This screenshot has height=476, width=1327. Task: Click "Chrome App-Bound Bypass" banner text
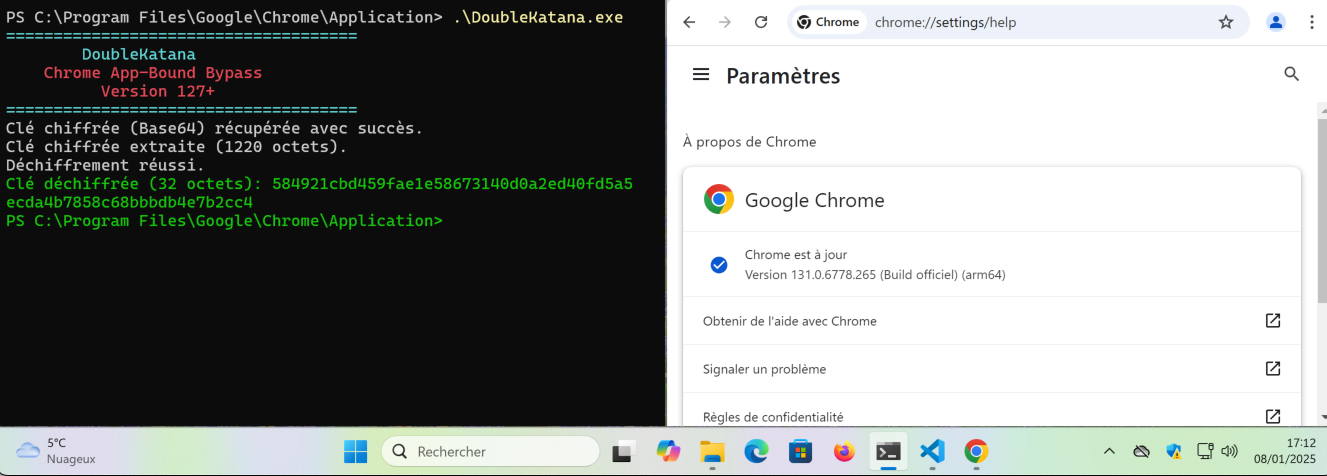(x=153, y=73)
